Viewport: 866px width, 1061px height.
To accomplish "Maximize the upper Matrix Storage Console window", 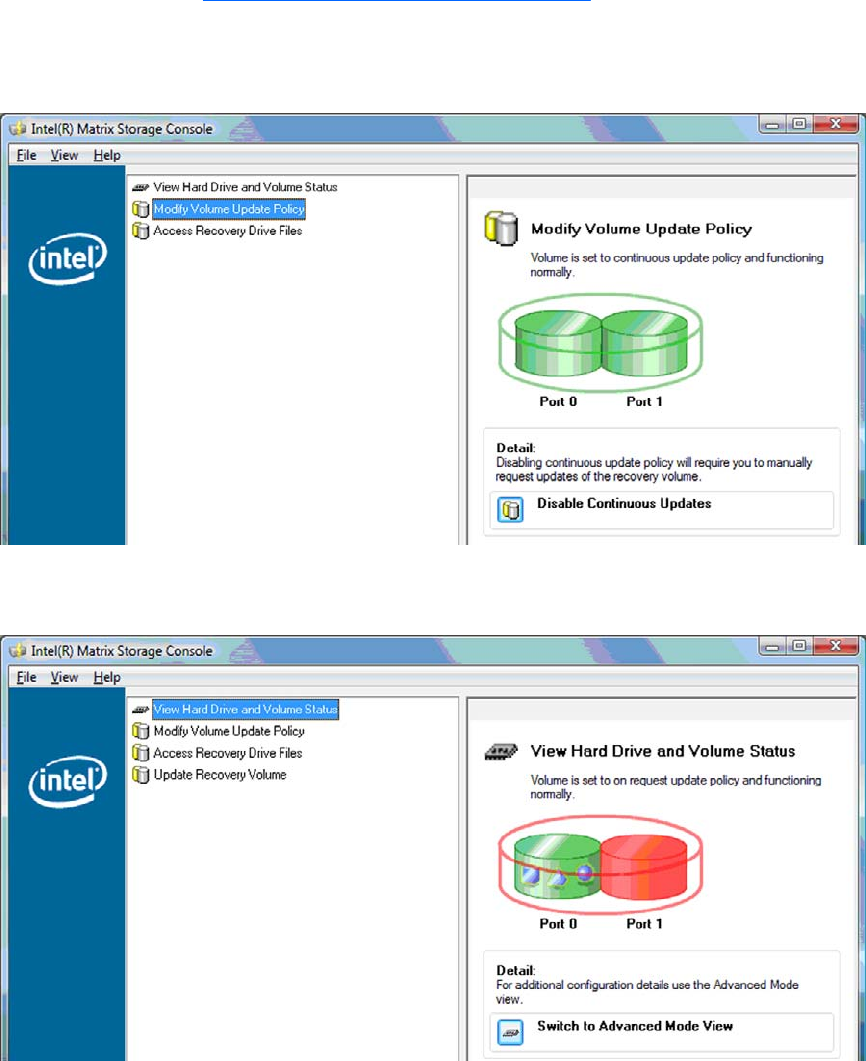I will 799,124.
